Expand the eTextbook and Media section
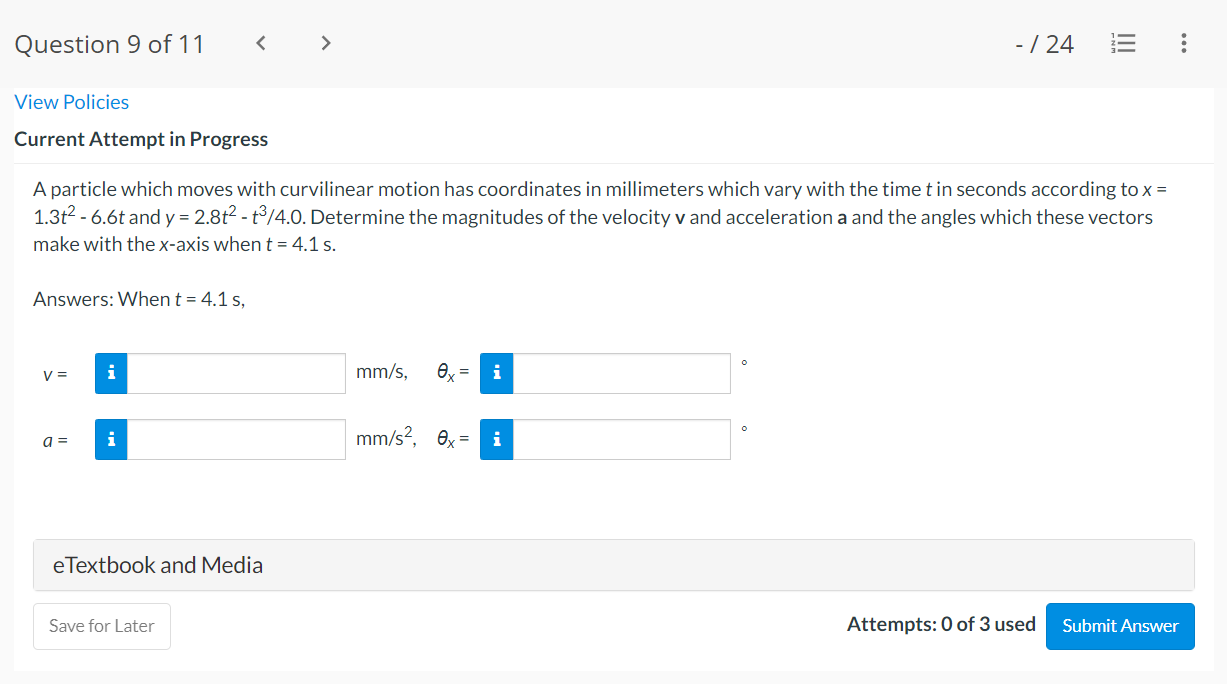Image resolution: width=1227 pixels, height=684 pixels. [614, 565]
